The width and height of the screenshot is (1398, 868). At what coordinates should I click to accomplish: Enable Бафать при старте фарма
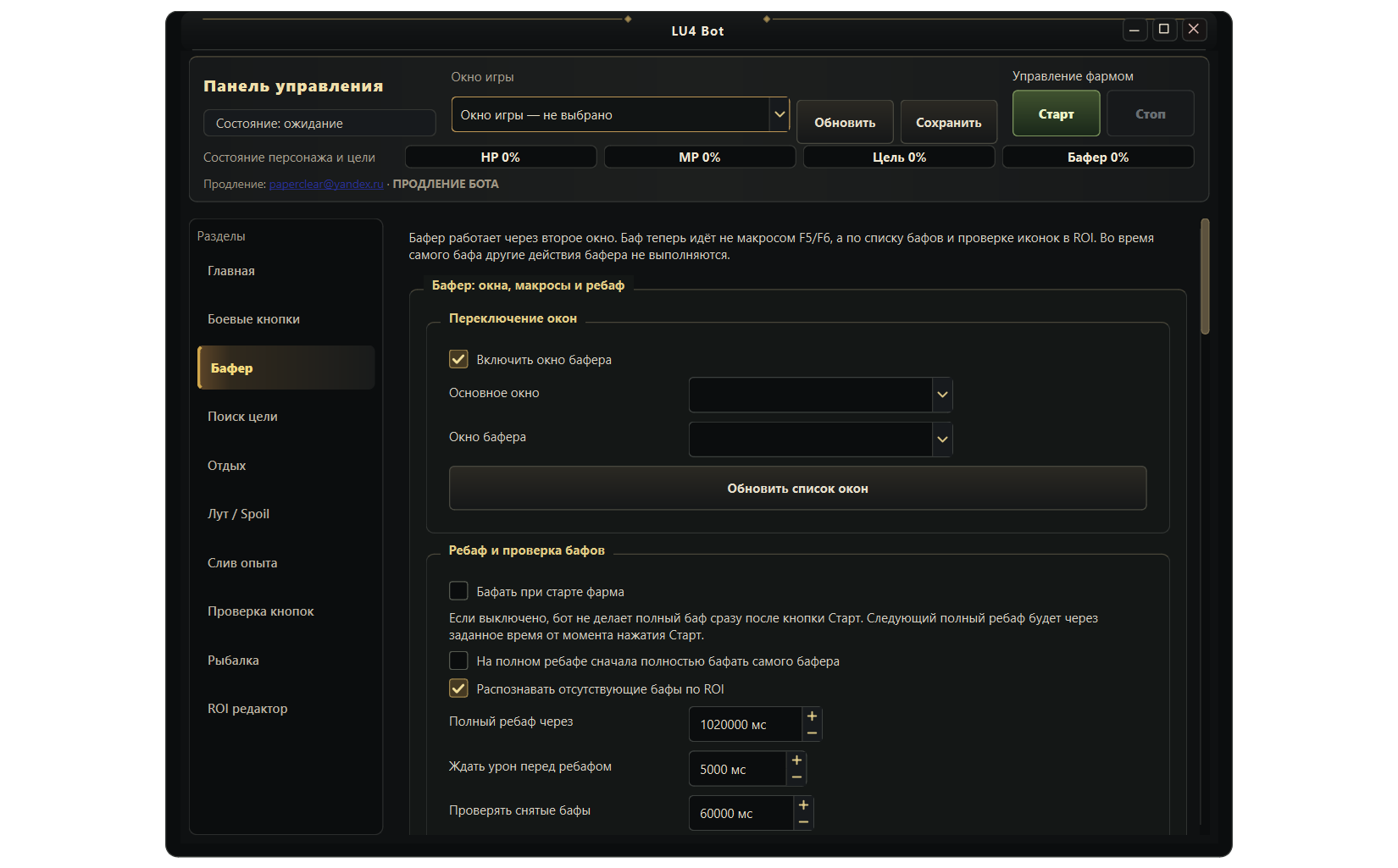458,591
